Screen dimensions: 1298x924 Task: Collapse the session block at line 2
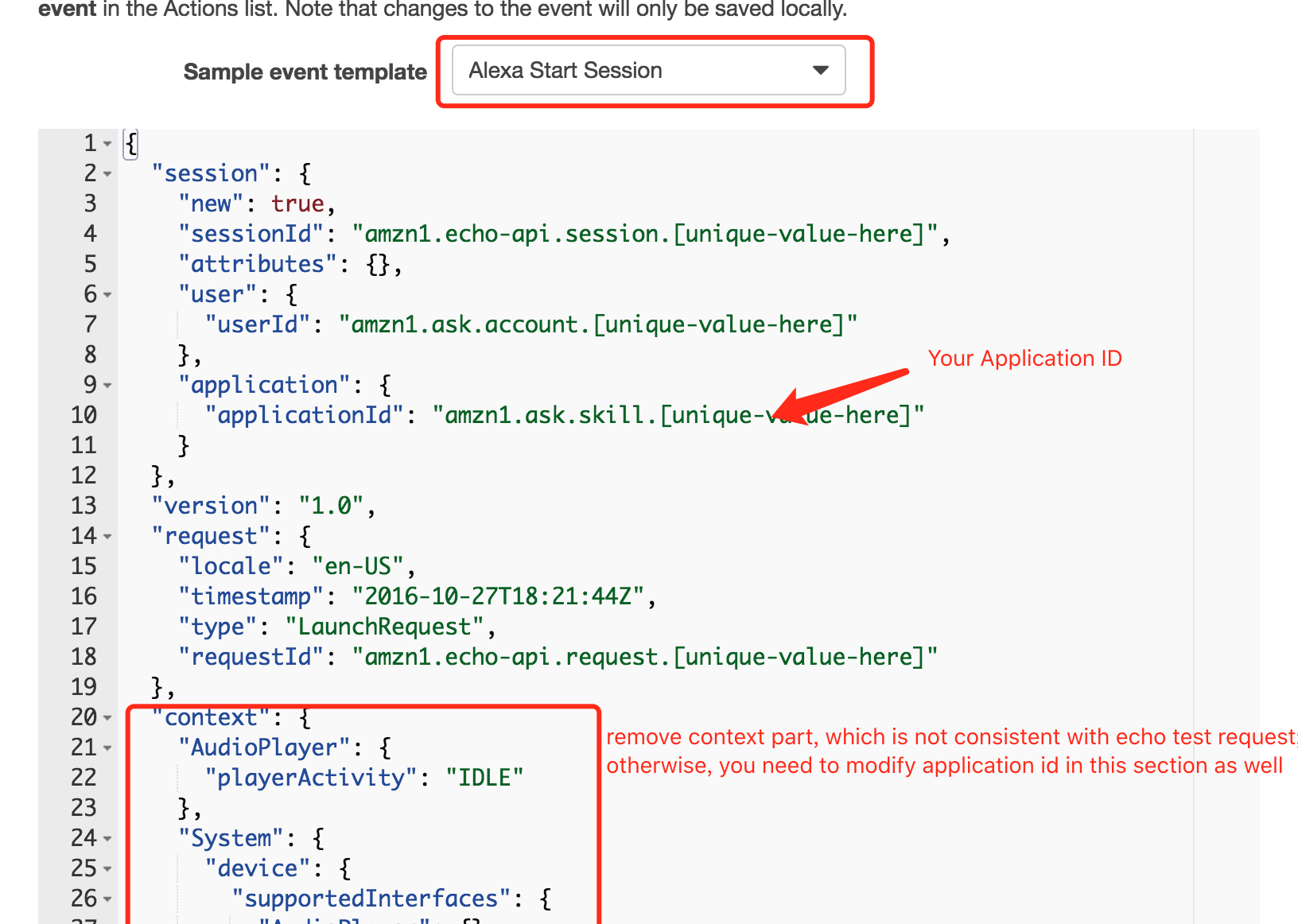point(107,174)
